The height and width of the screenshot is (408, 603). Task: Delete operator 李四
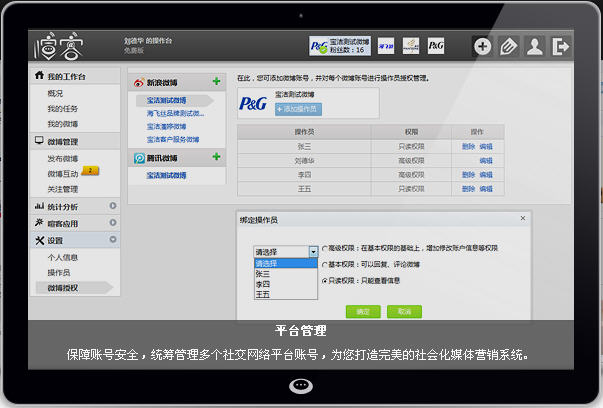(468, 175)
